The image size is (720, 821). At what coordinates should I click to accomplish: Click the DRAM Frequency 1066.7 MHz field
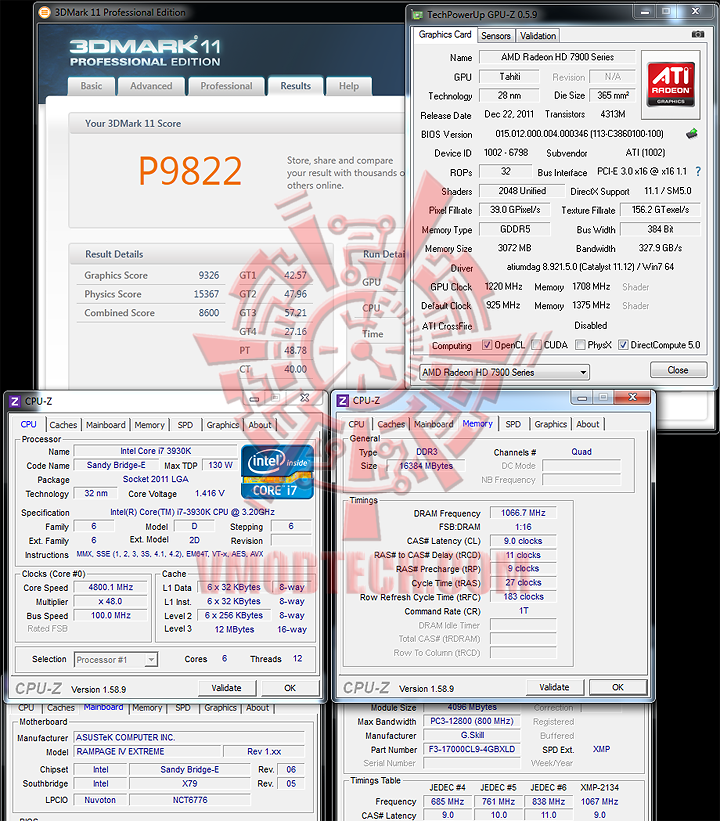pyautogui.click(x=523, y=513)
